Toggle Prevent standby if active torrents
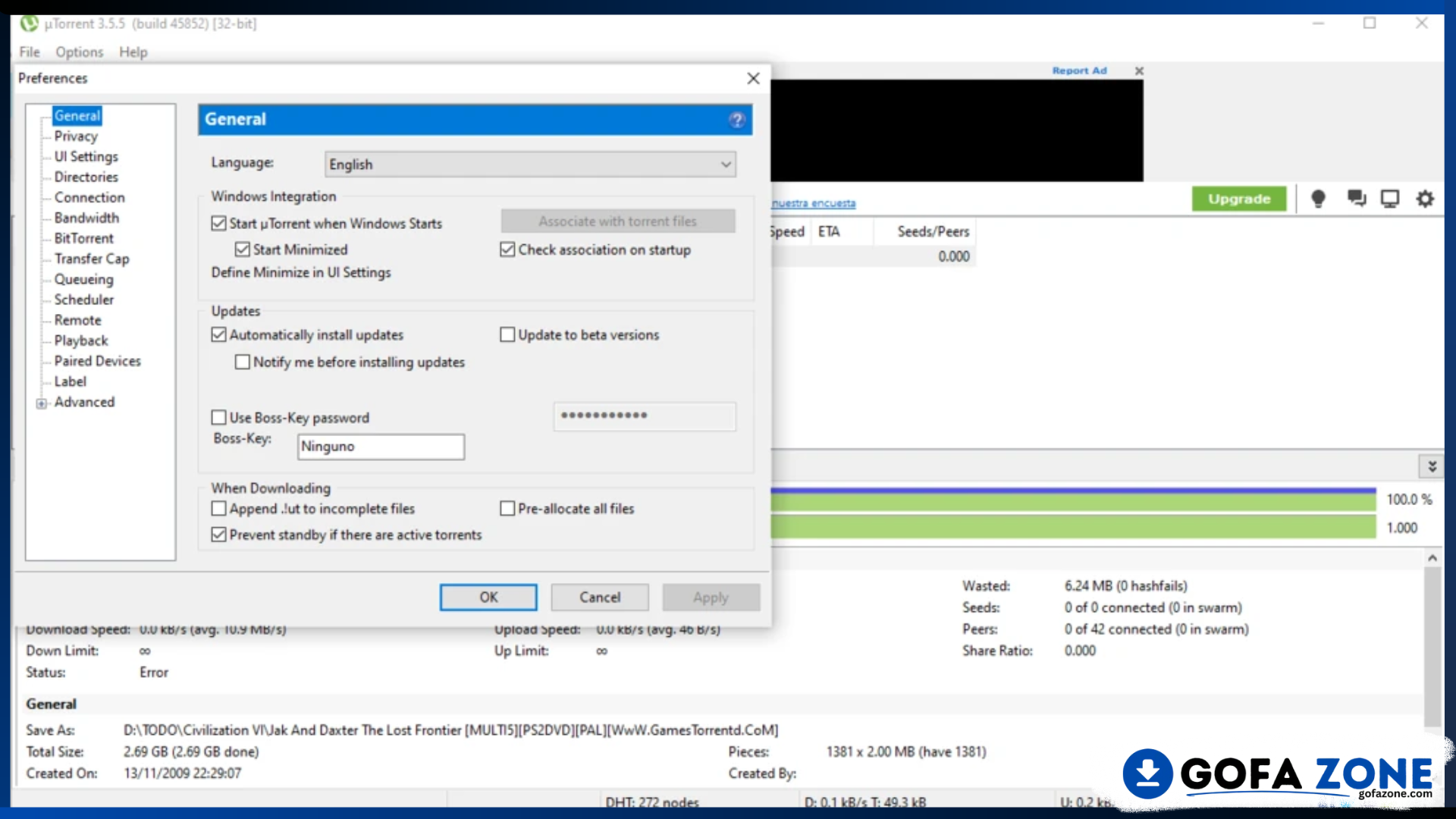Screen dimensions: 1456x819 [218, 535]
